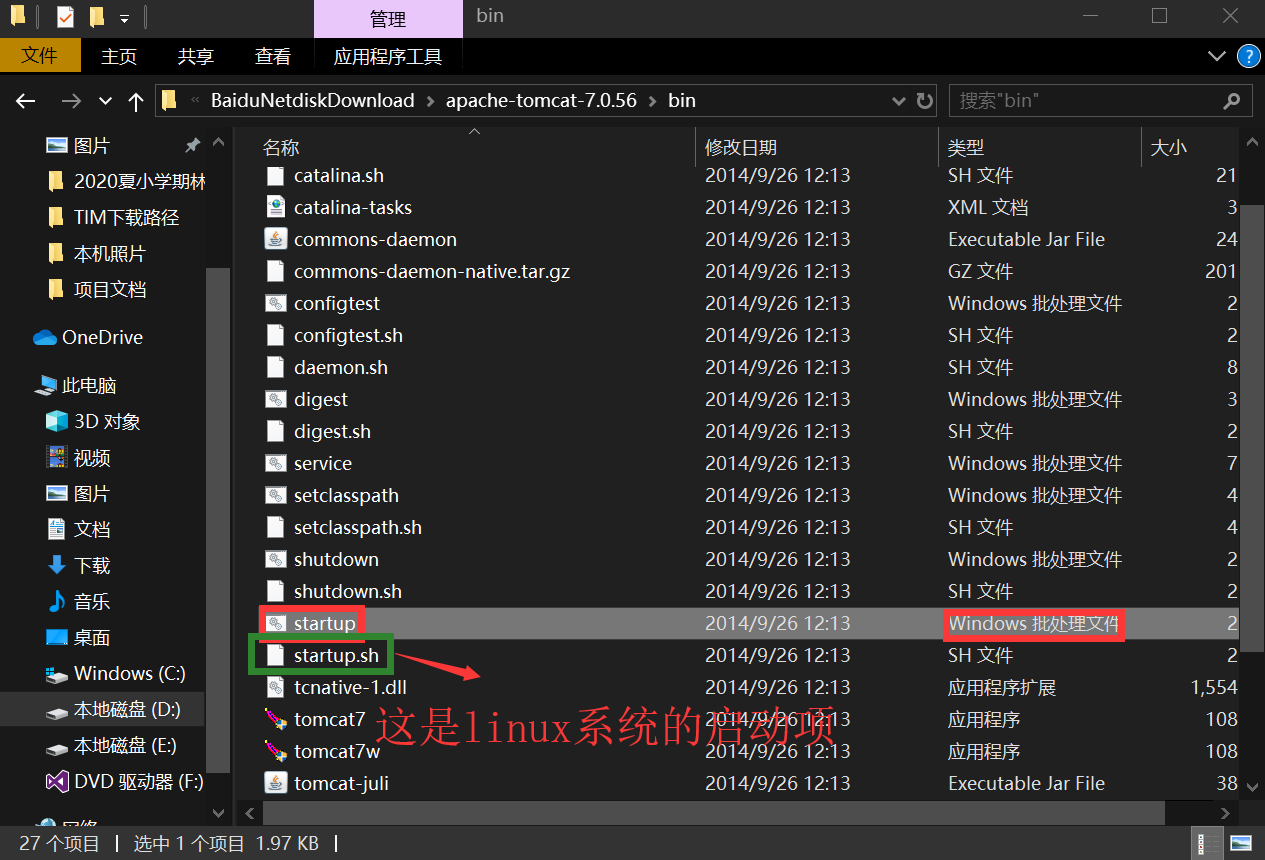Image resolution: width=1265 pixels, height=860 pixels.
Task: Open pinned 图片 in Quick access
Action: (92, 146)
